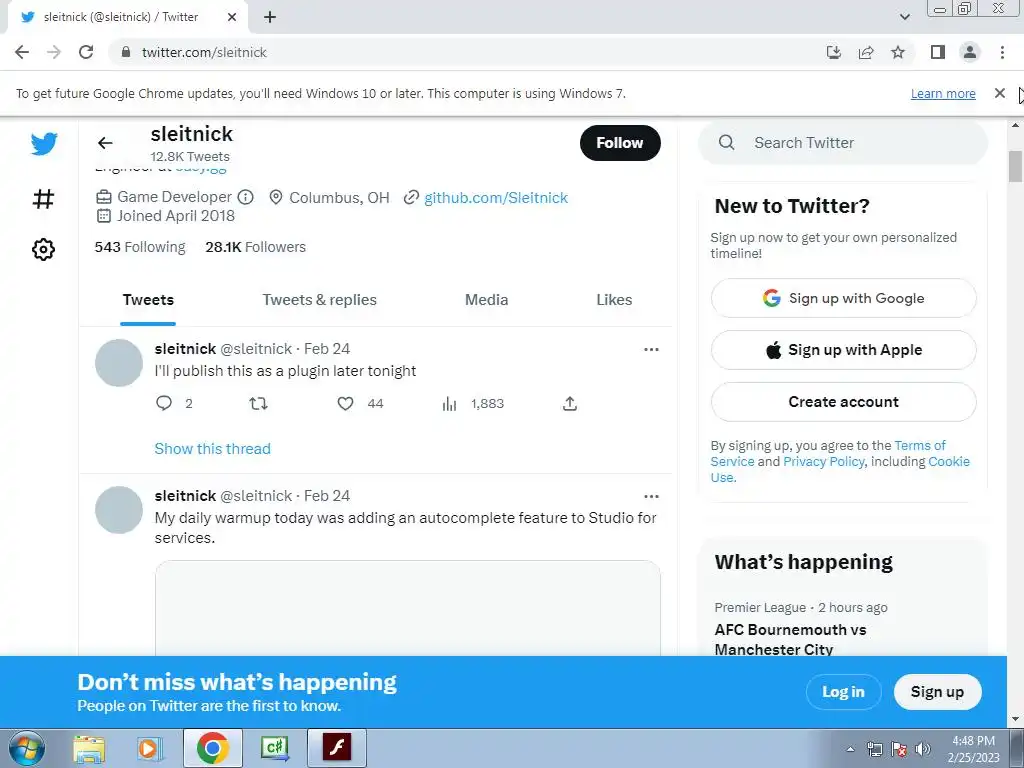This screenshot has height=768, width=1024.
Task: Click Sign up on the bottom banner
Action: [x=937, y=692]
